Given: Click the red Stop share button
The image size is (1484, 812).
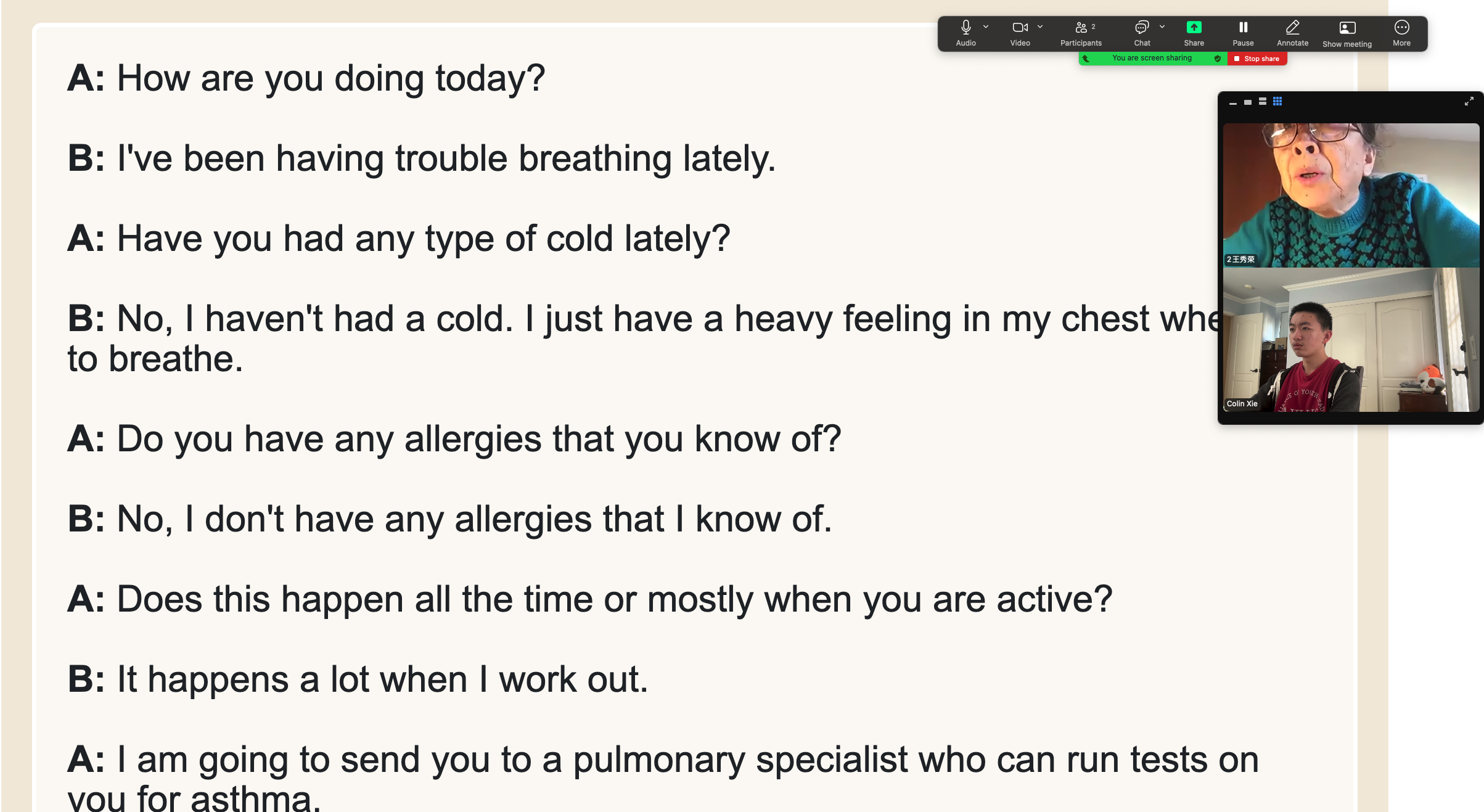Looking at the screenshot, I should tap(1257, 59).
